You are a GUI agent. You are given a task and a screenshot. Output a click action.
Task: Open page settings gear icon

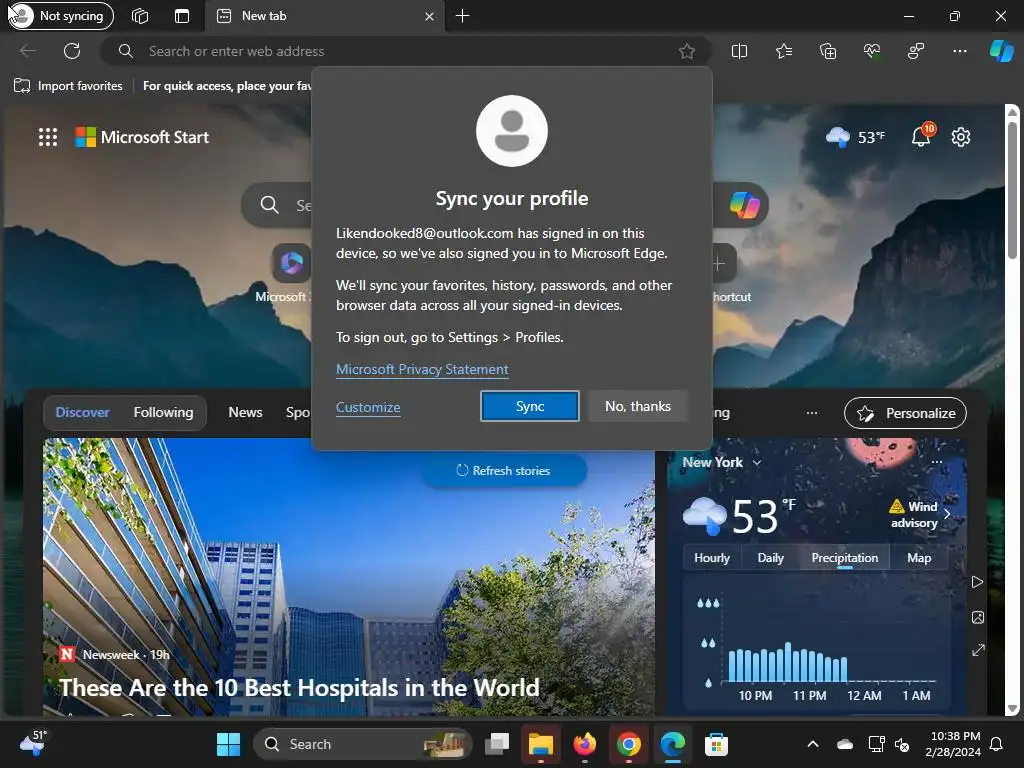pos(961,137)
